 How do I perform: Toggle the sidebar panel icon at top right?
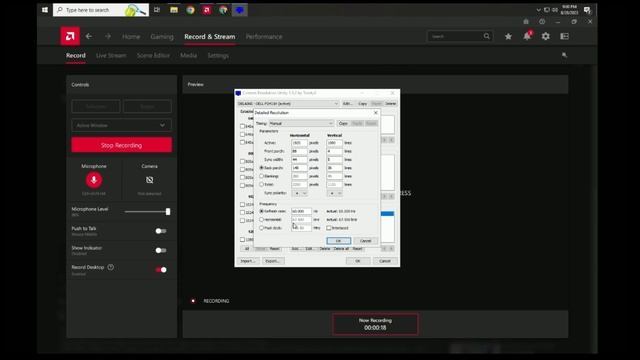click(564, 36)
